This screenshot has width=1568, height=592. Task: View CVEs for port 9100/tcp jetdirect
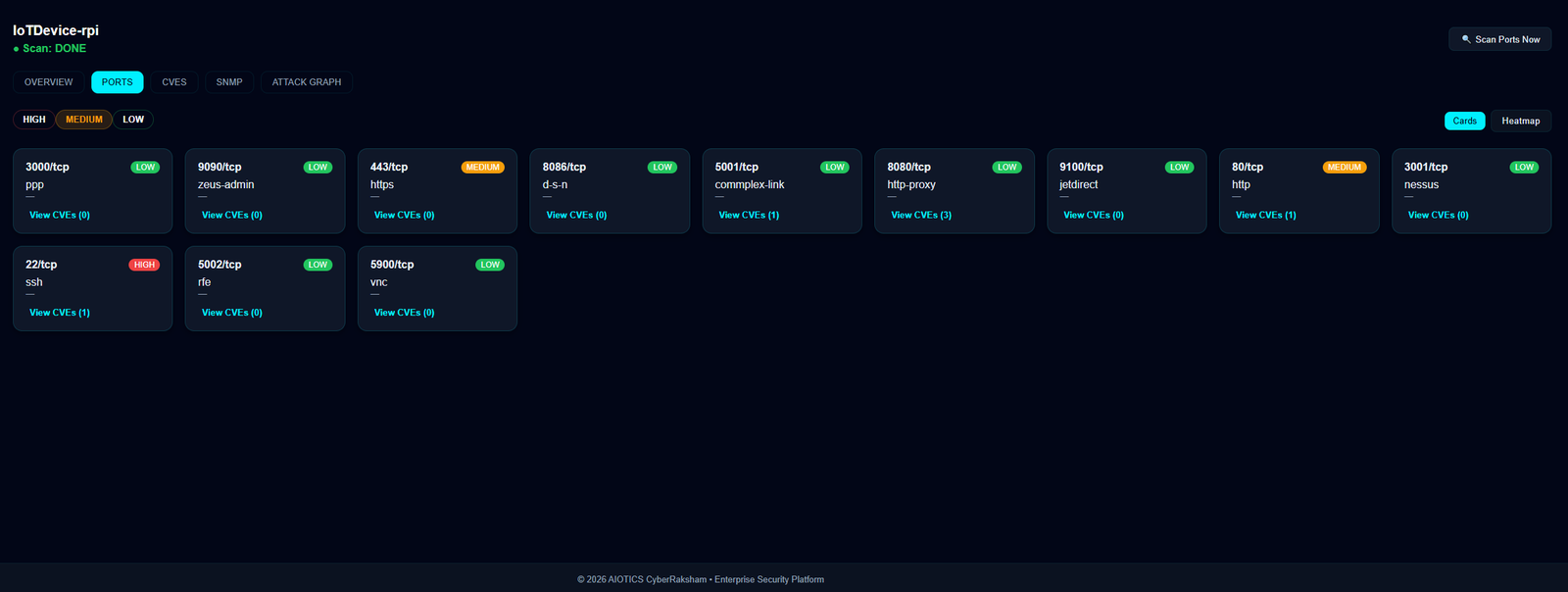pyautogui.click(x=1094, y=215)
